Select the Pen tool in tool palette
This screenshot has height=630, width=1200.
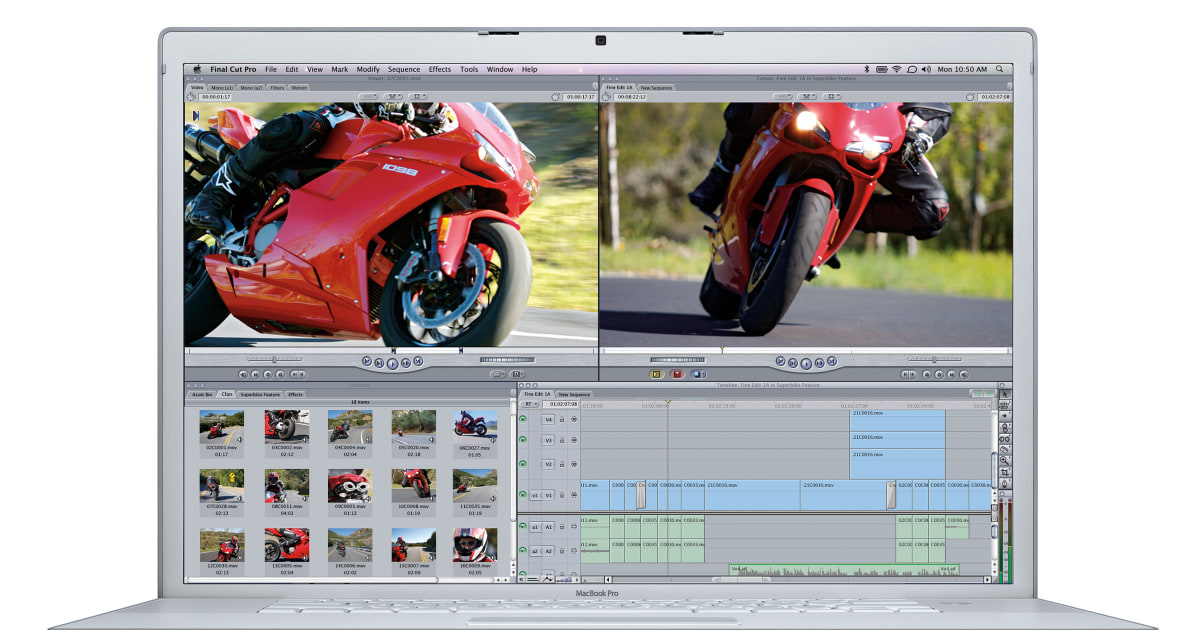pyautogui.click(x=1005, y=483)
